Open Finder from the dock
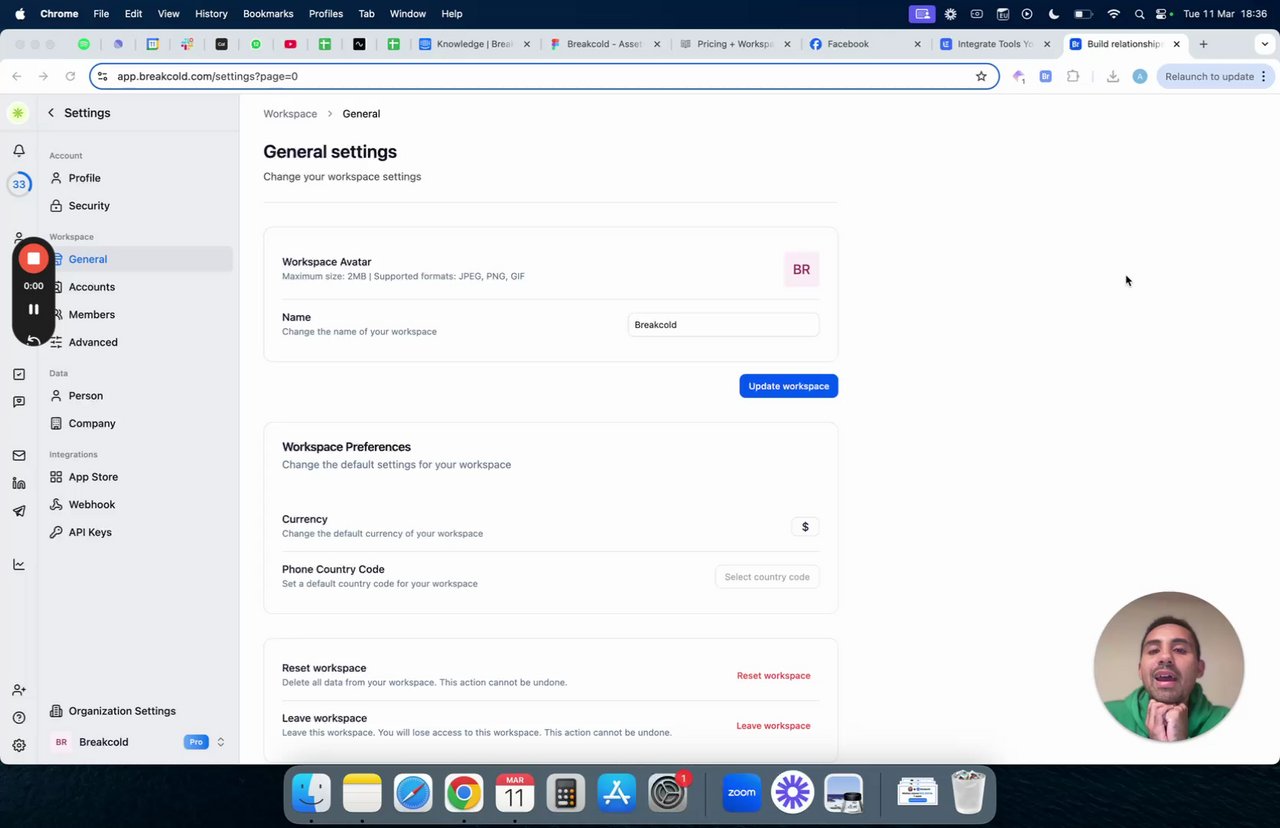This screenshot has height=828, width=1280. point(311,793)
